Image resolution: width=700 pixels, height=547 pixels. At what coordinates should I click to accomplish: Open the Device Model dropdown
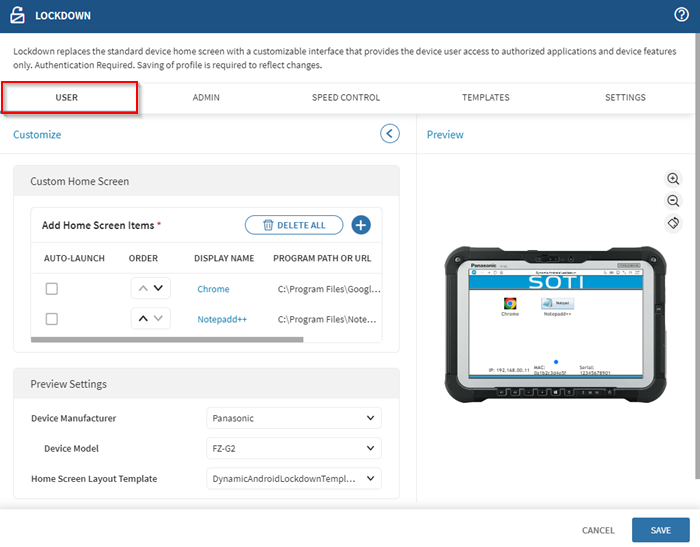click(x=294, y=449)
